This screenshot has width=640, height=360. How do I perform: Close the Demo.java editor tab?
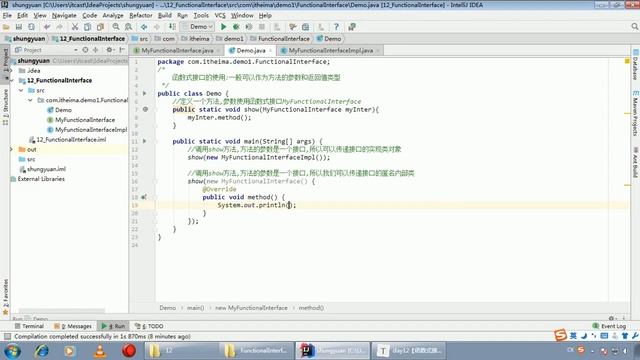(271, 51)
